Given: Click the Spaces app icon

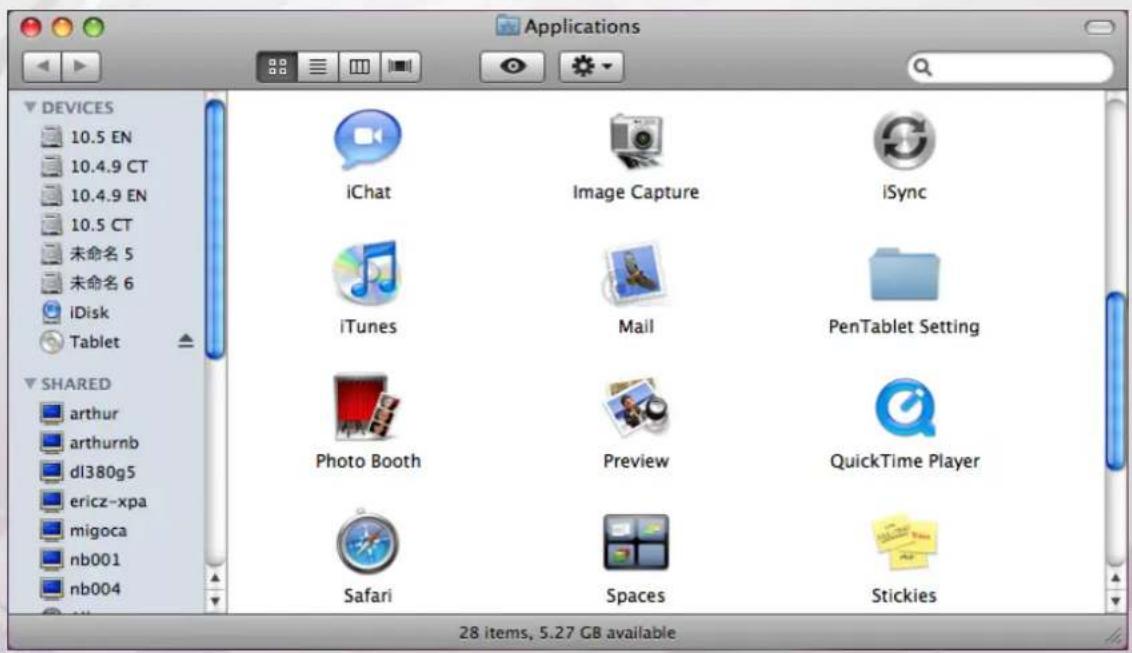Looking at the screenshot, I should coord(635,542).
